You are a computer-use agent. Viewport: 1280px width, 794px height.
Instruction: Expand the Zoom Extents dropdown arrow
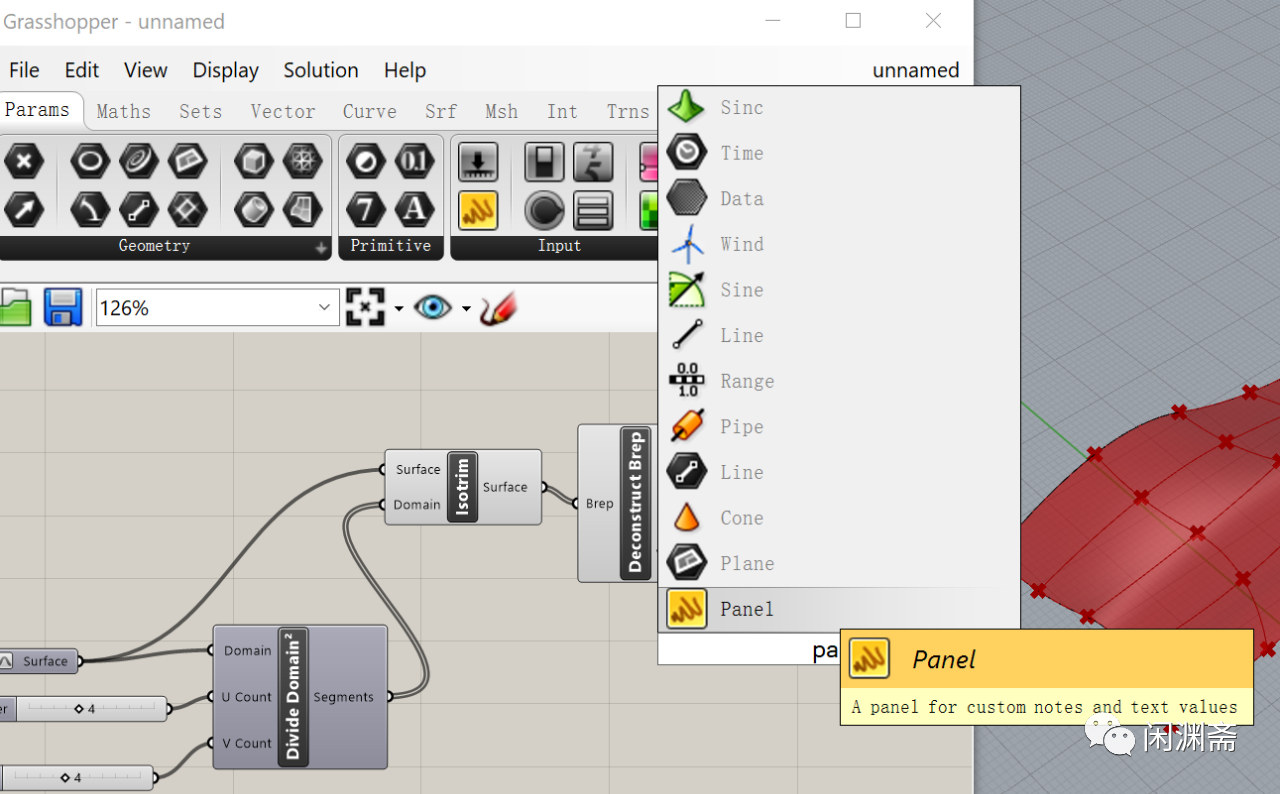pos(398,308)
